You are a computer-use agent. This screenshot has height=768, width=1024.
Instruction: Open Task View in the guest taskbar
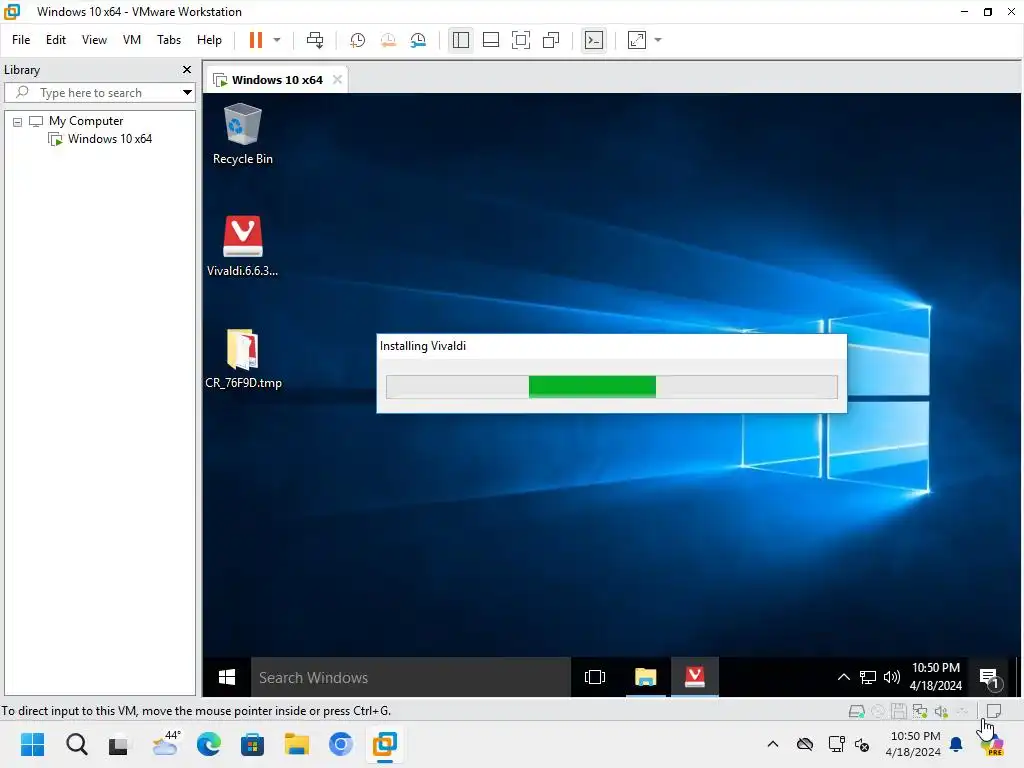point(594,677)
